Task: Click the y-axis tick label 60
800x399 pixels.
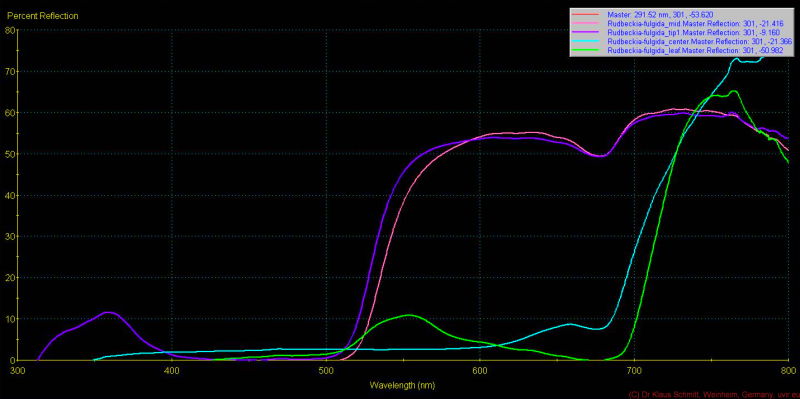Action: (x=9, y=112)
